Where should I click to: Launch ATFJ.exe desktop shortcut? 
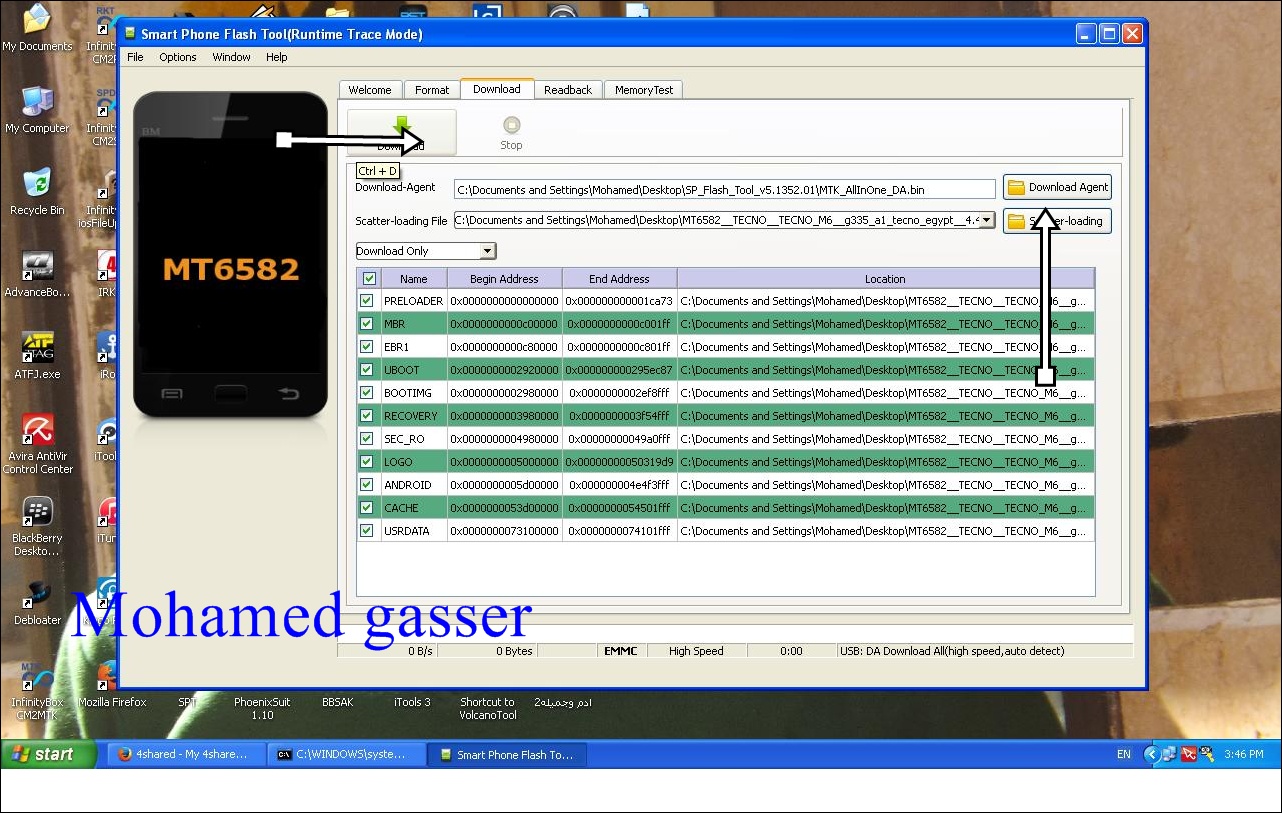coord(37,356)
